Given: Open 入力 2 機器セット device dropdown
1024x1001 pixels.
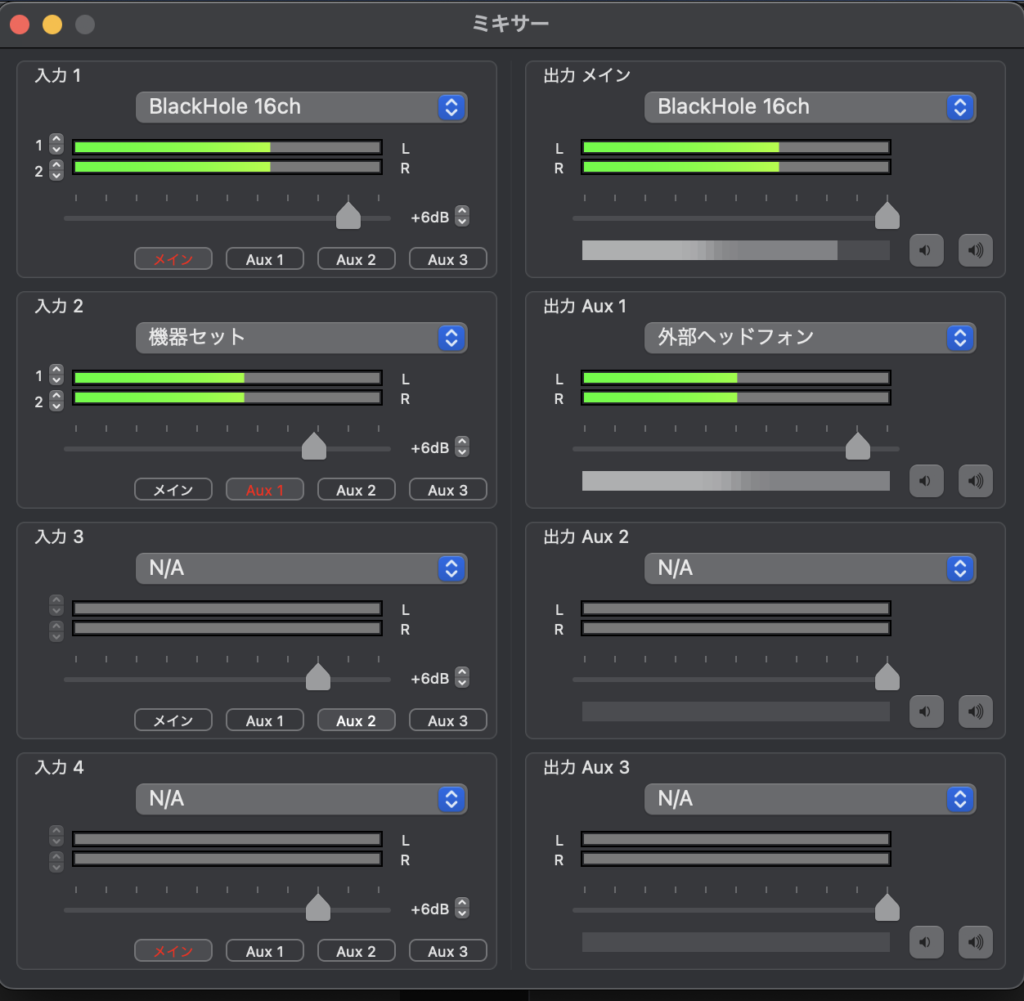Looking at the screenshot, I should [x=301, y=338].
